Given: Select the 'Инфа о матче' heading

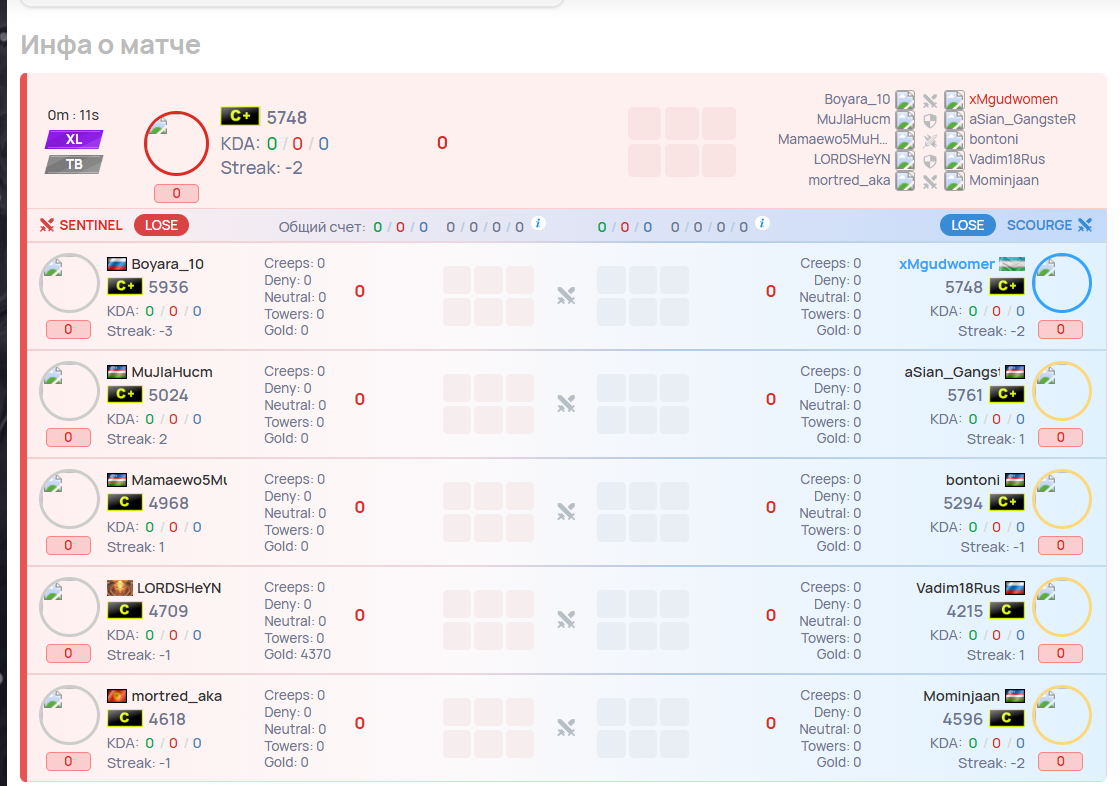Looking at the screenshot, I should (x=111, y=45).
